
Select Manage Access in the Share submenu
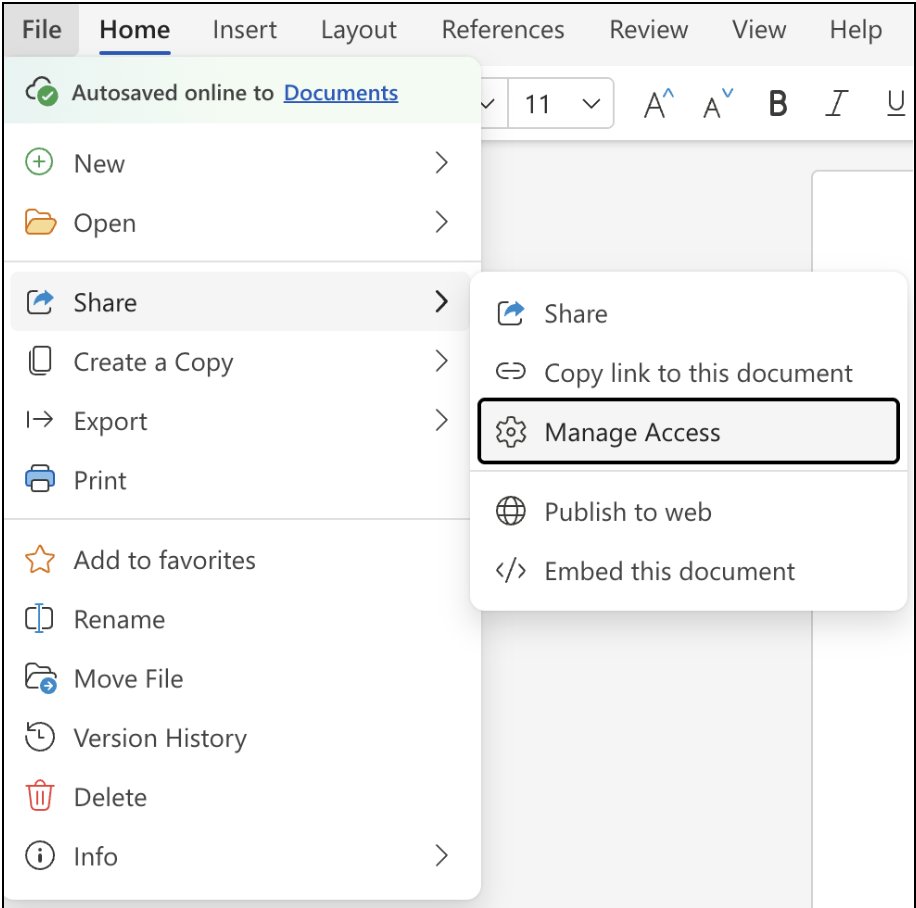688,432
